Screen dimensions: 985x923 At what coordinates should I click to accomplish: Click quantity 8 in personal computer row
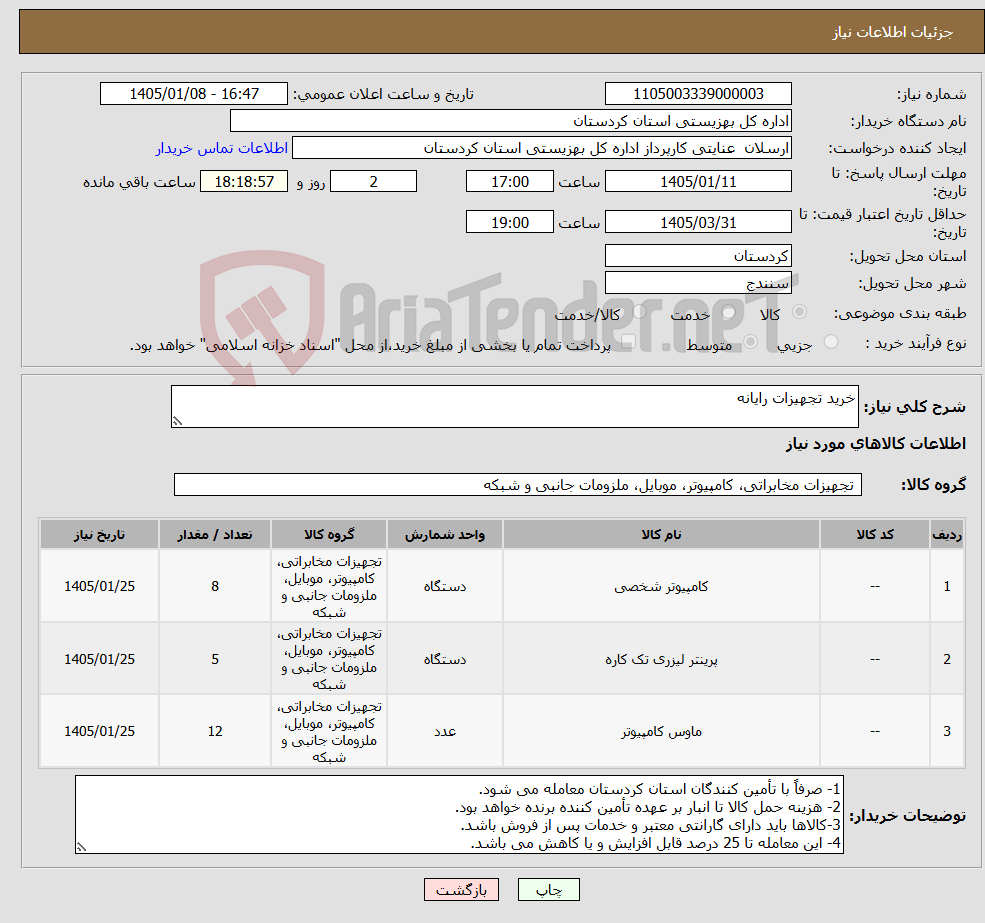[x=215, y=586]
